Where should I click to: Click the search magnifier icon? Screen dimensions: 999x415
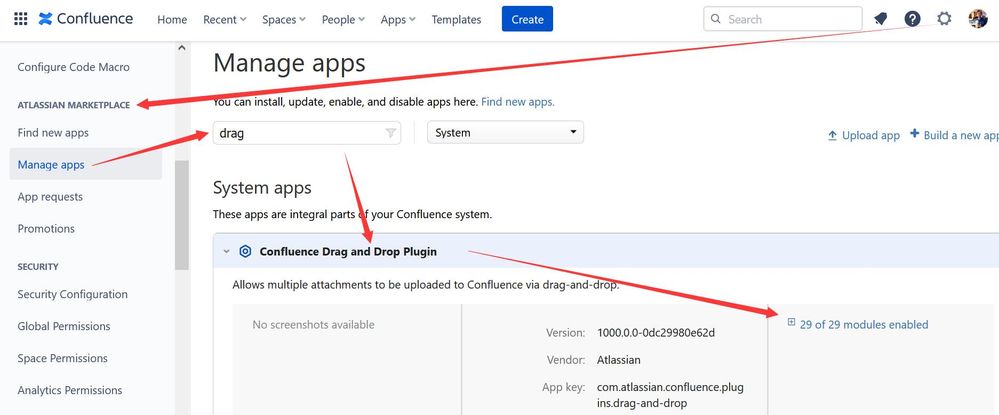pos(716,19)
